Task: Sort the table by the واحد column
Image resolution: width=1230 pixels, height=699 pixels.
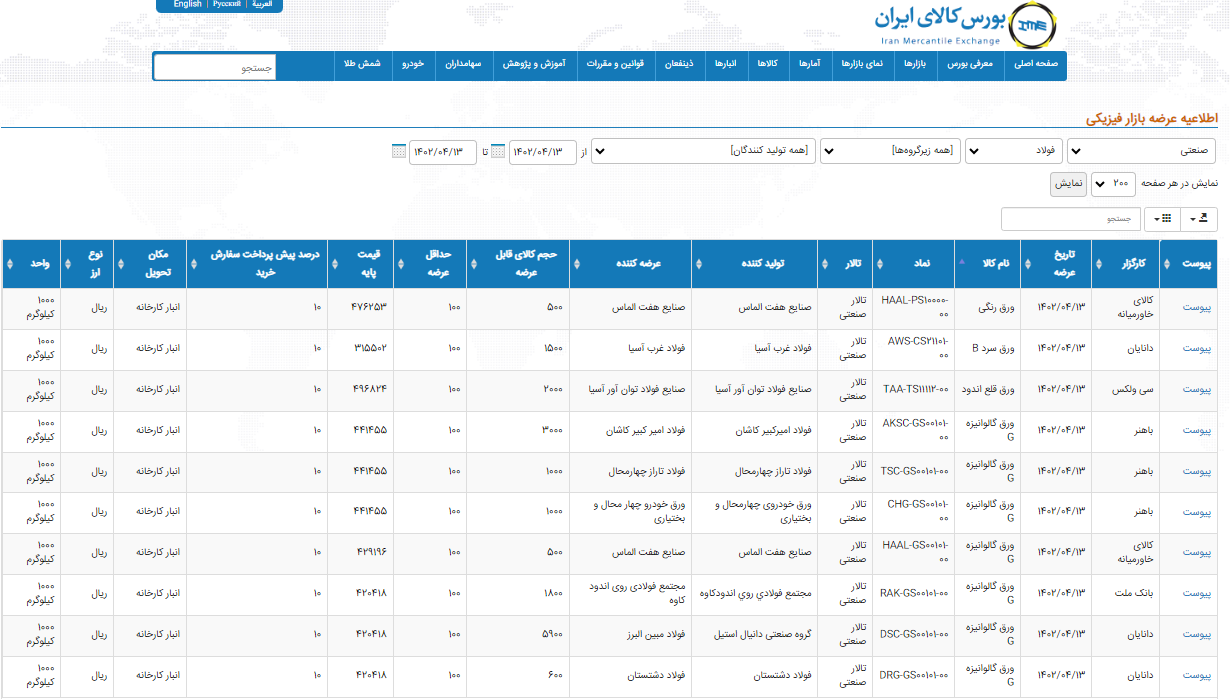Action: [32, 264]
